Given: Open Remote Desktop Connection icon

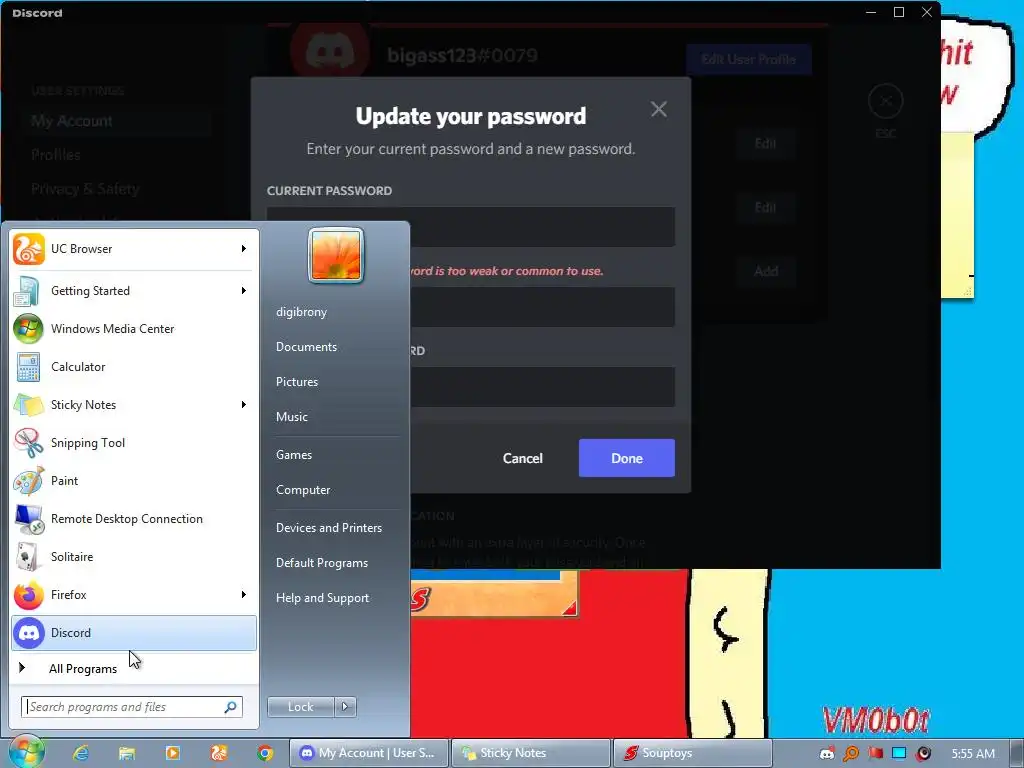Looking at the screenshot, I should point(29,519).
